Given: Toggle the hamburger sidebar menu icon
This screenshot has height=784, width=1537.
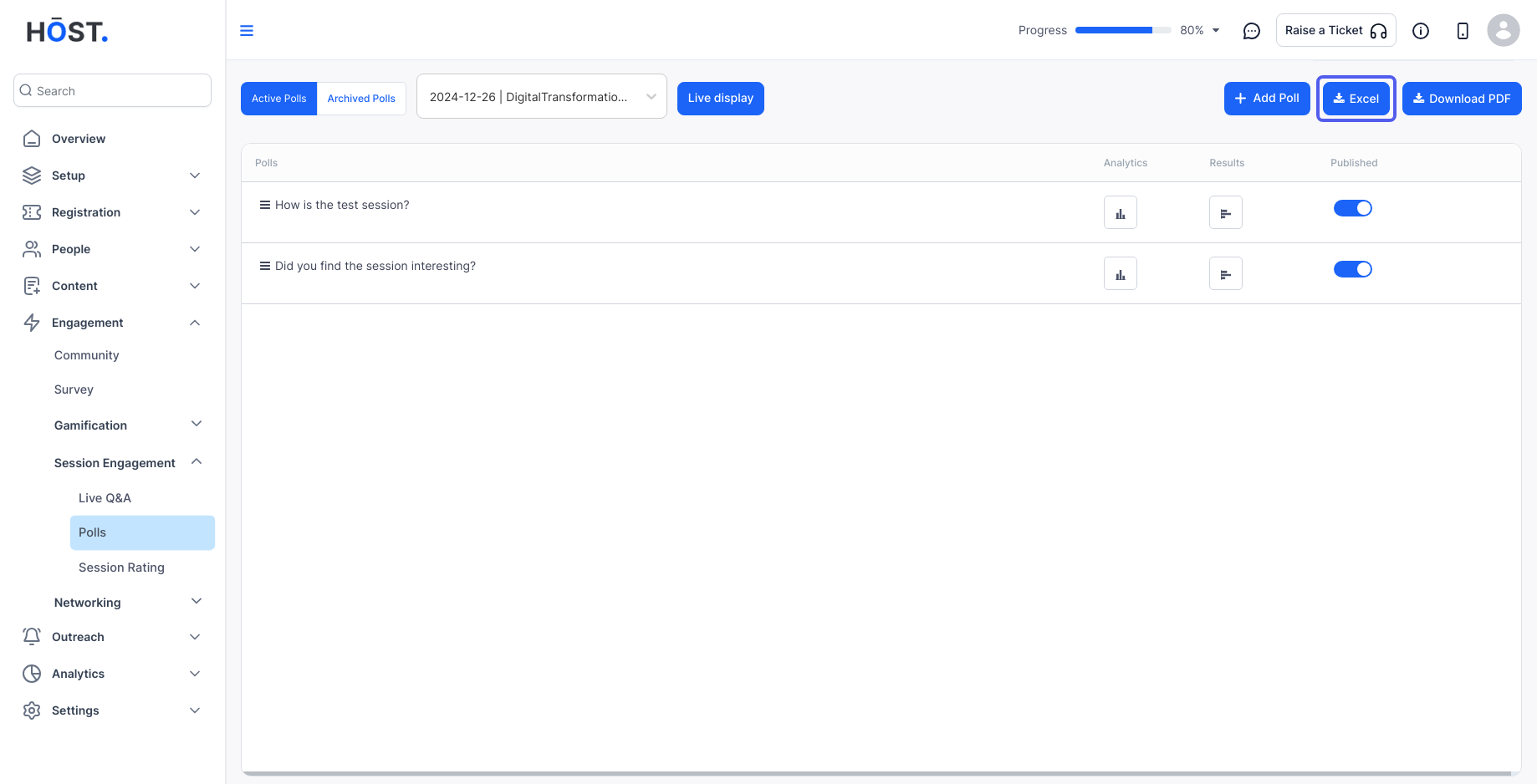Looking at the screenshot, I should 247,31.
